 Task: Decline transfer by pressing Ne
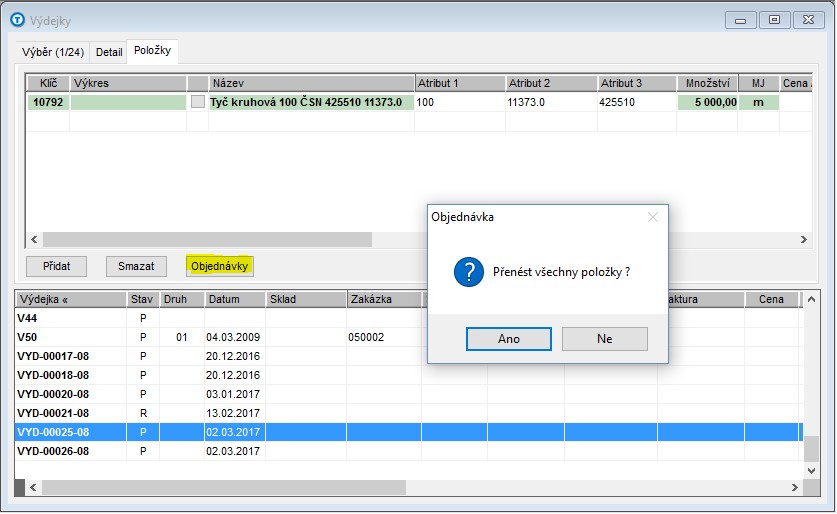[604, 339]
